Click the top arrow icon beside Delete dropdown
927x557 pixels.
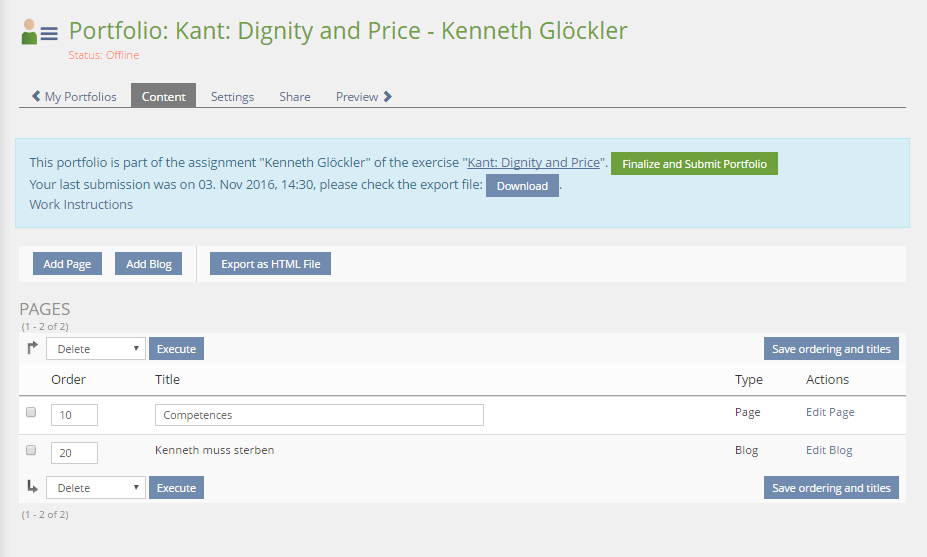[x=32, y=348]
